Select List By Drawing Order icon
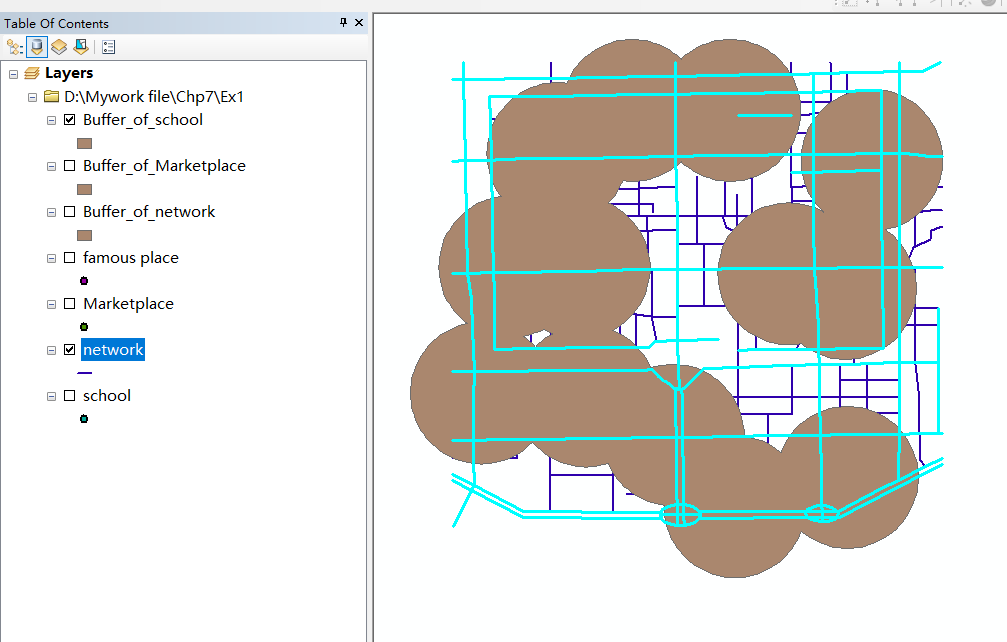The width and height of the screenshot is (1007, 642). click(x=15, y=47)
